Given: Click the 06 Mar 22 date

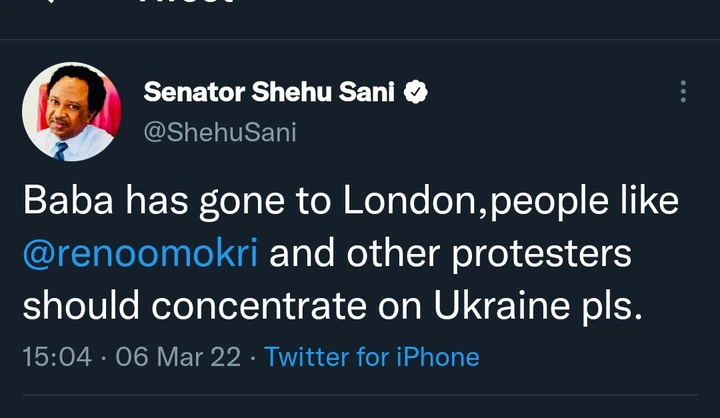Looking at the screenshot, I should point(178,356).
